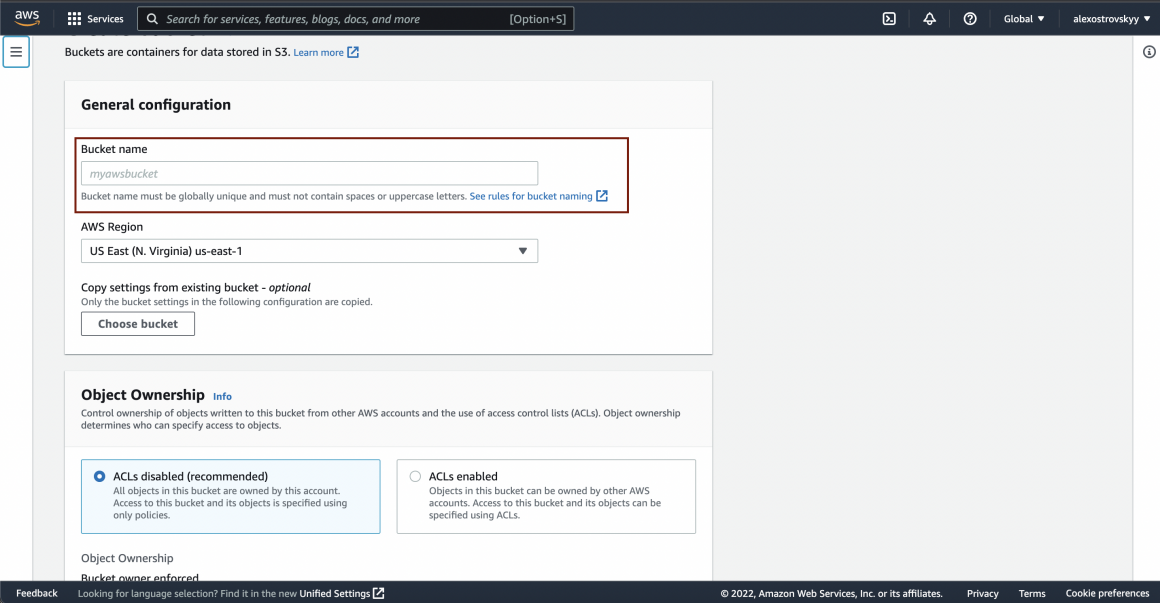The image size is (1160, 603).
Task: Focus the top services search bar
Action: (355, 19)
